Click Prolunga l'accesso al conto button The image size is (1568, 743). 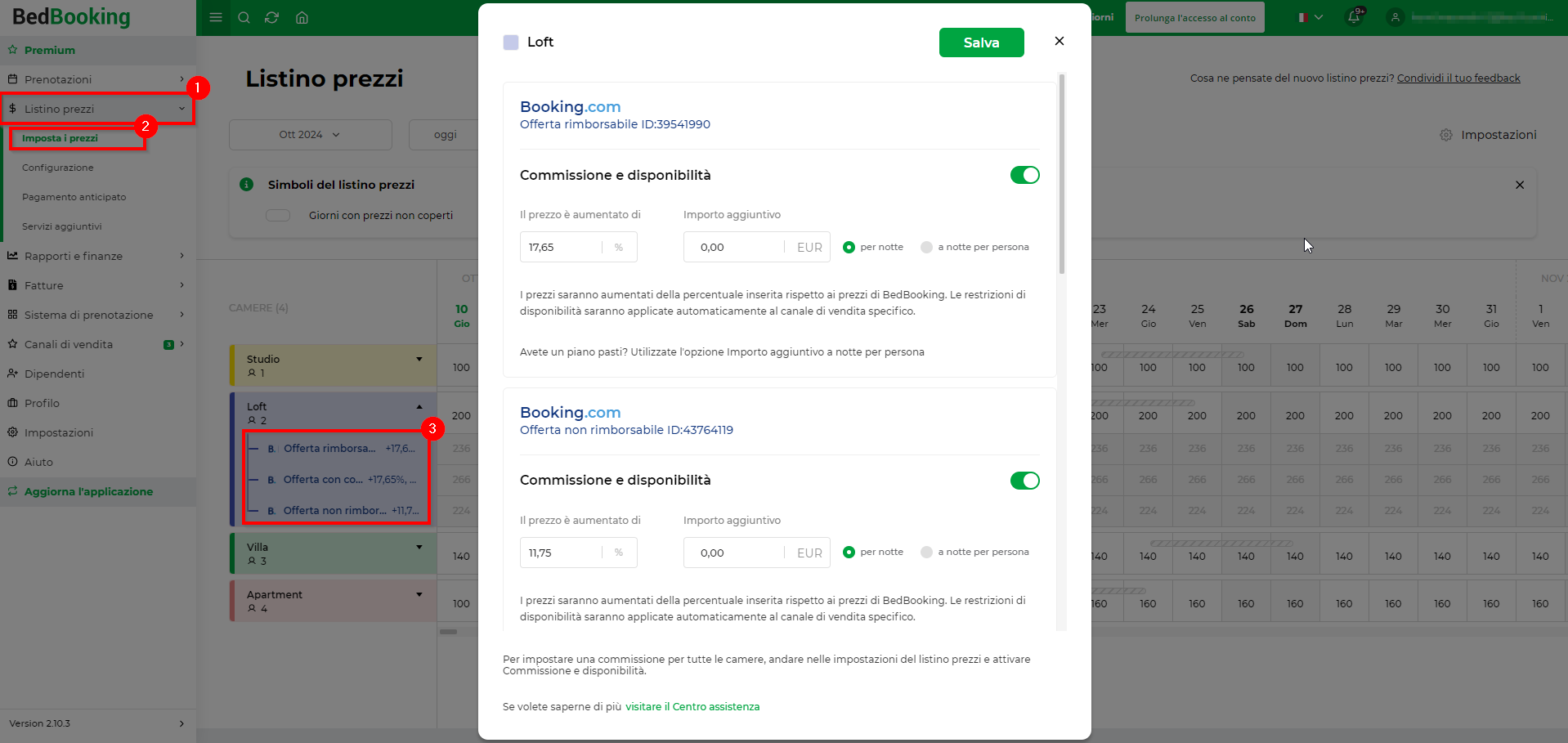1194,17
